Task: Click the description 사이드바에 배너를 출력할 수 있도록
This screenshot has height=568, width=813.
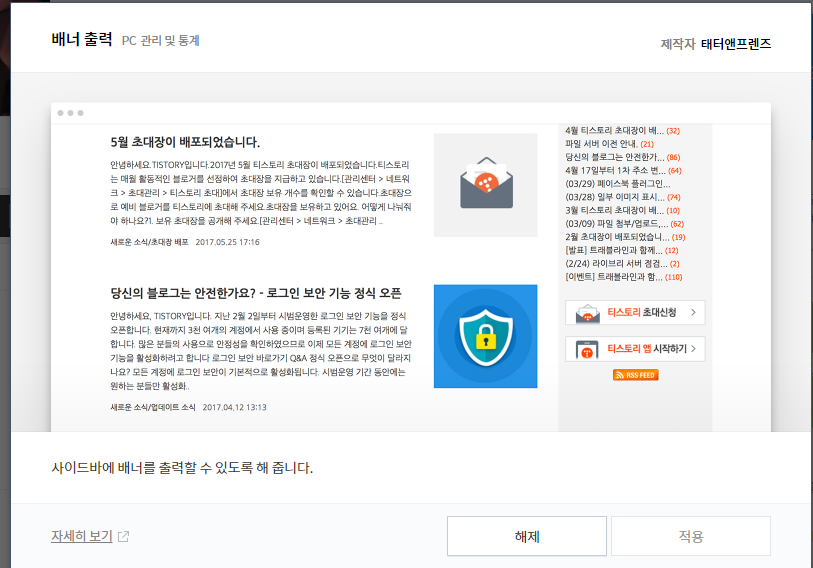Action: click(x=182, y=468)
